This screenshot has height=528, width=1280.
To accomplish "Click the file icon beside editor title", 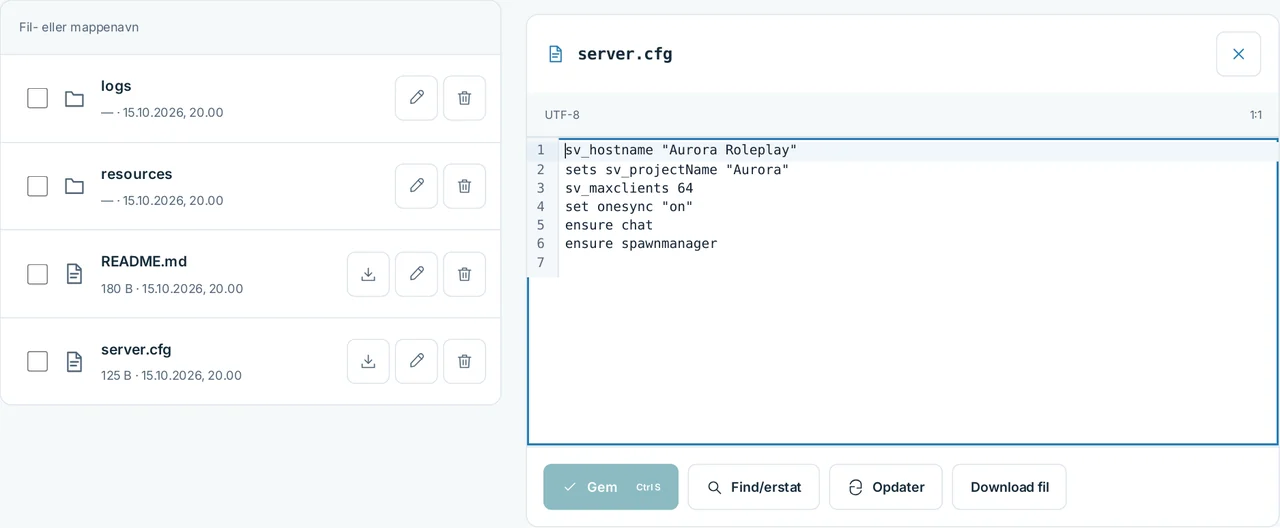I will [555, 54].
